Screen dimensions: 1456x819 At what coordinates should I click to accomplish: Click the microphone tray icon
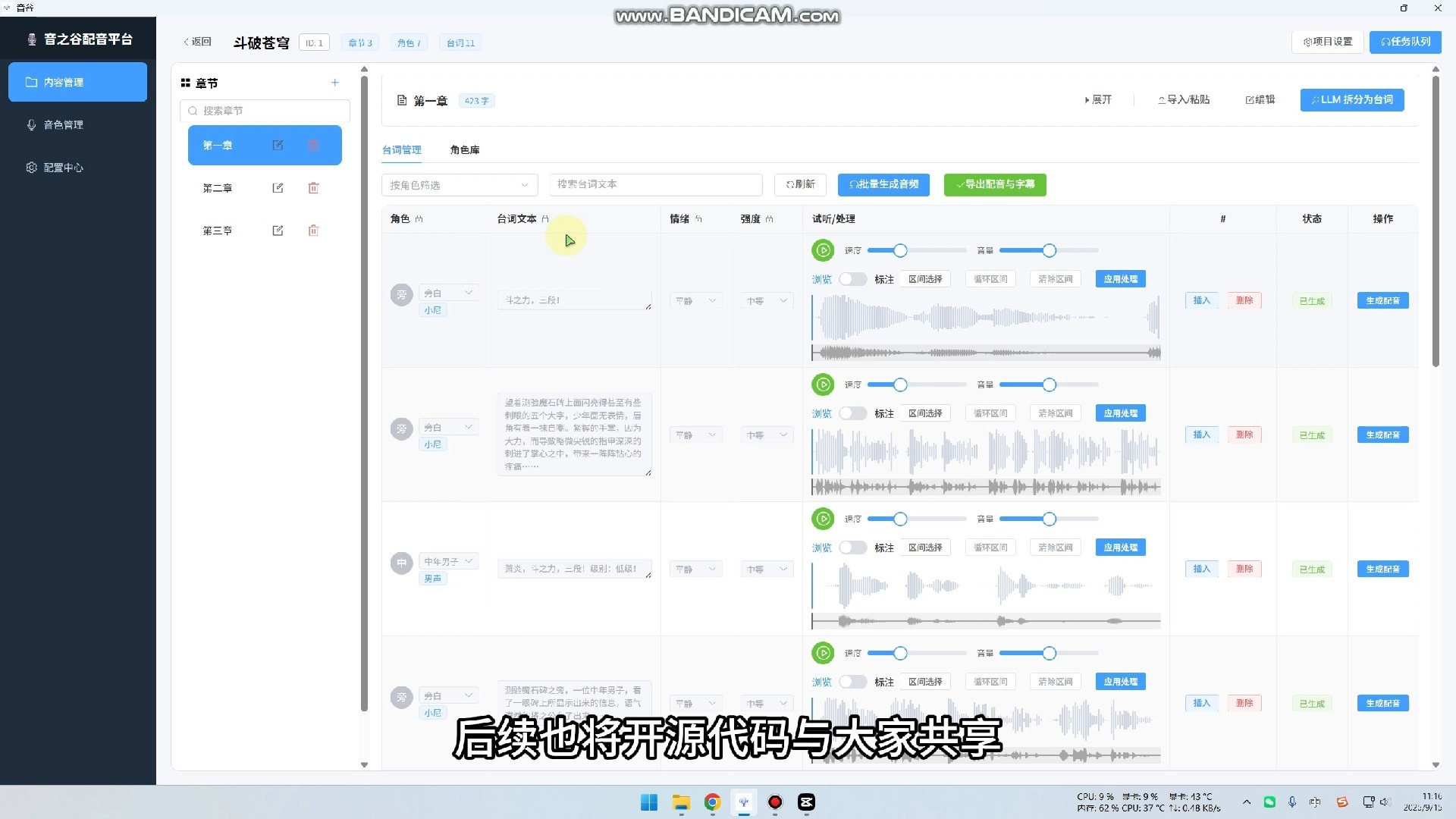click(1292, 802)
